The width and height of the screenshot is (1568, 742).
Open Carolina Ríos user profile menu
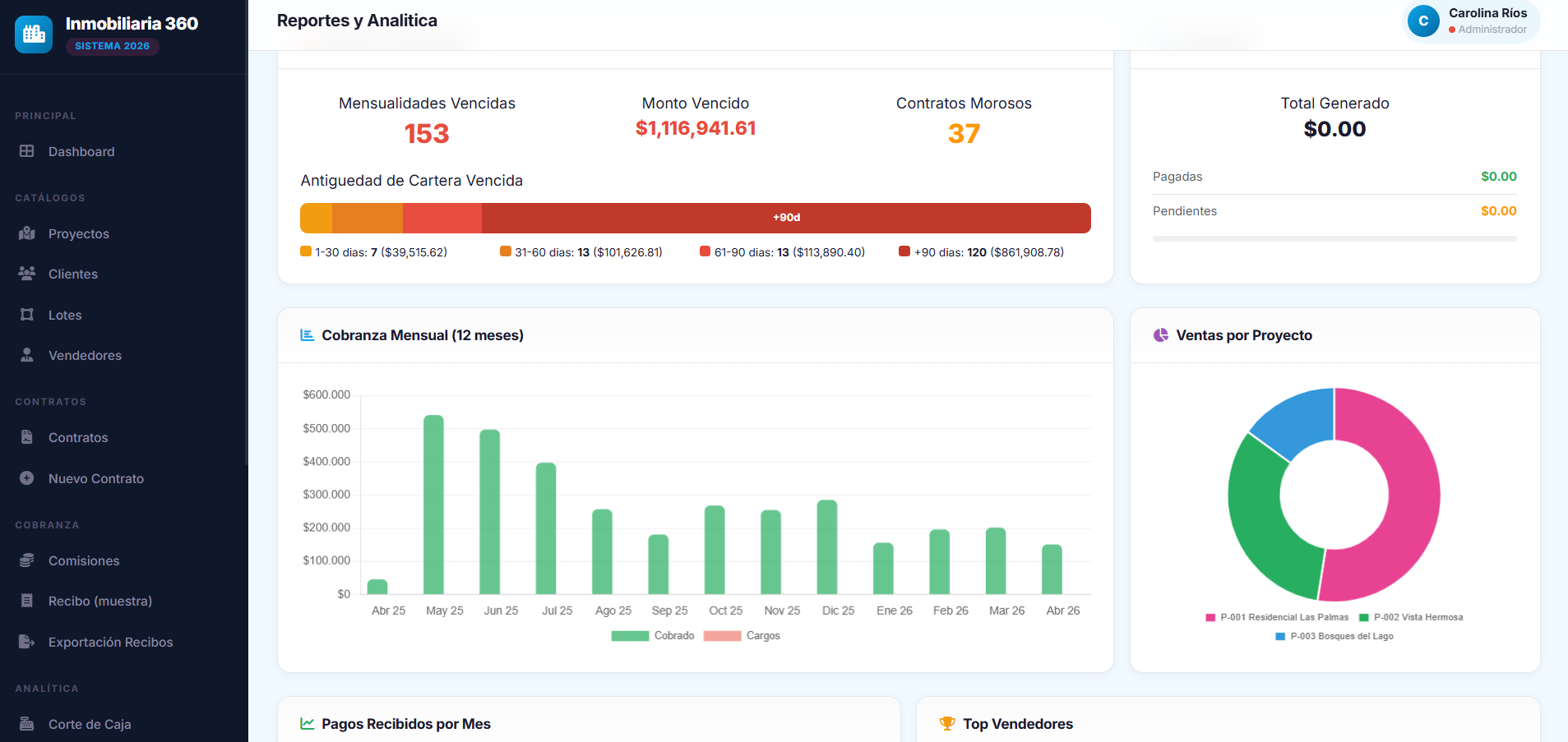pos(1471,21)
